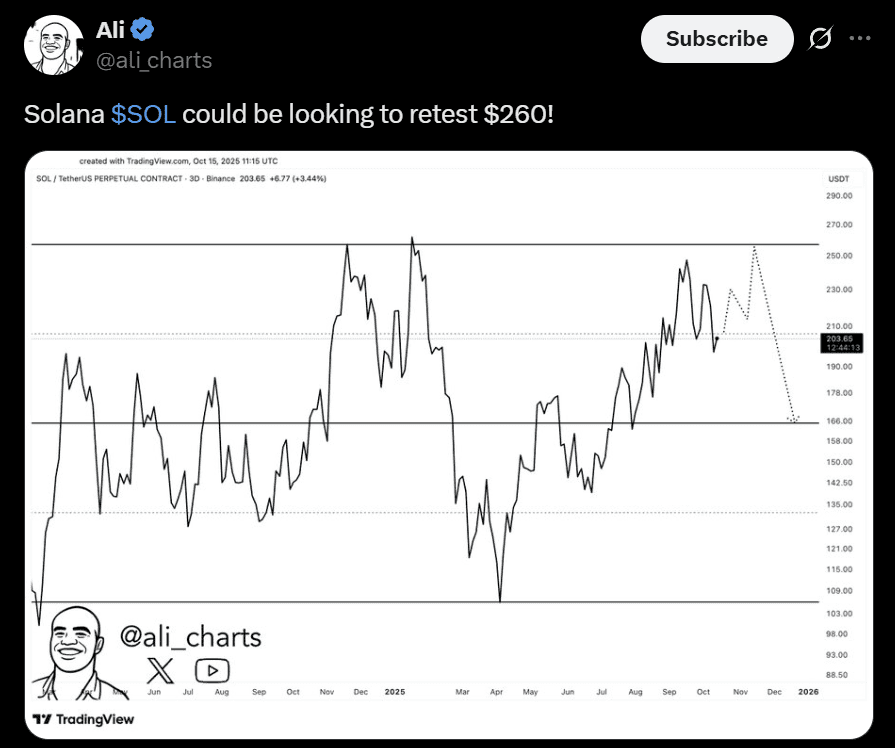Open the $SOL cashtag link
Image resolution: width=895 pixels, height=748 pixels.
(x=144, y=114)
